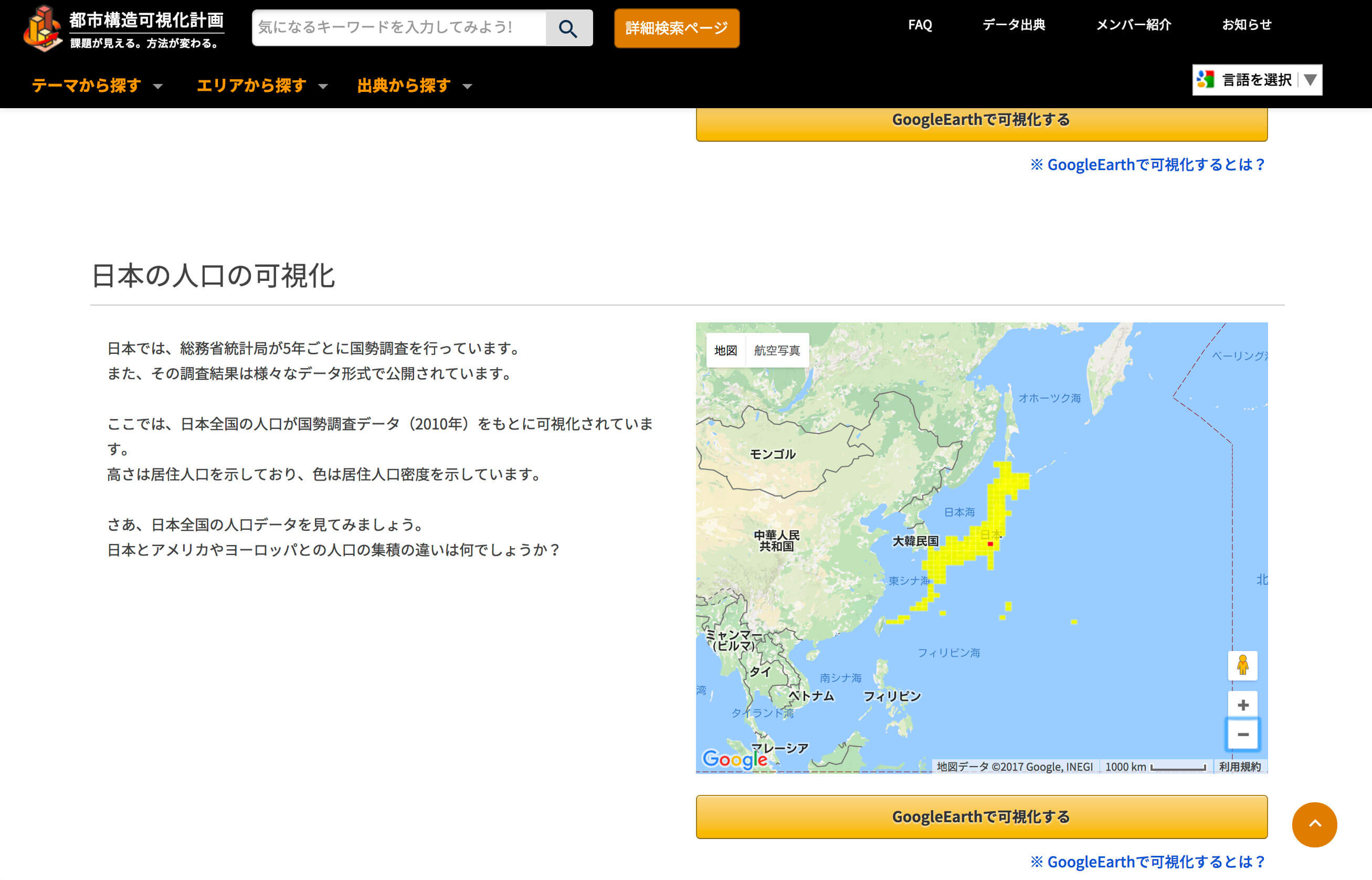The width and height of the screenshot is (1372, 880).
Task: Click the フィリピン海 label on the map
Action: [949, 653]
